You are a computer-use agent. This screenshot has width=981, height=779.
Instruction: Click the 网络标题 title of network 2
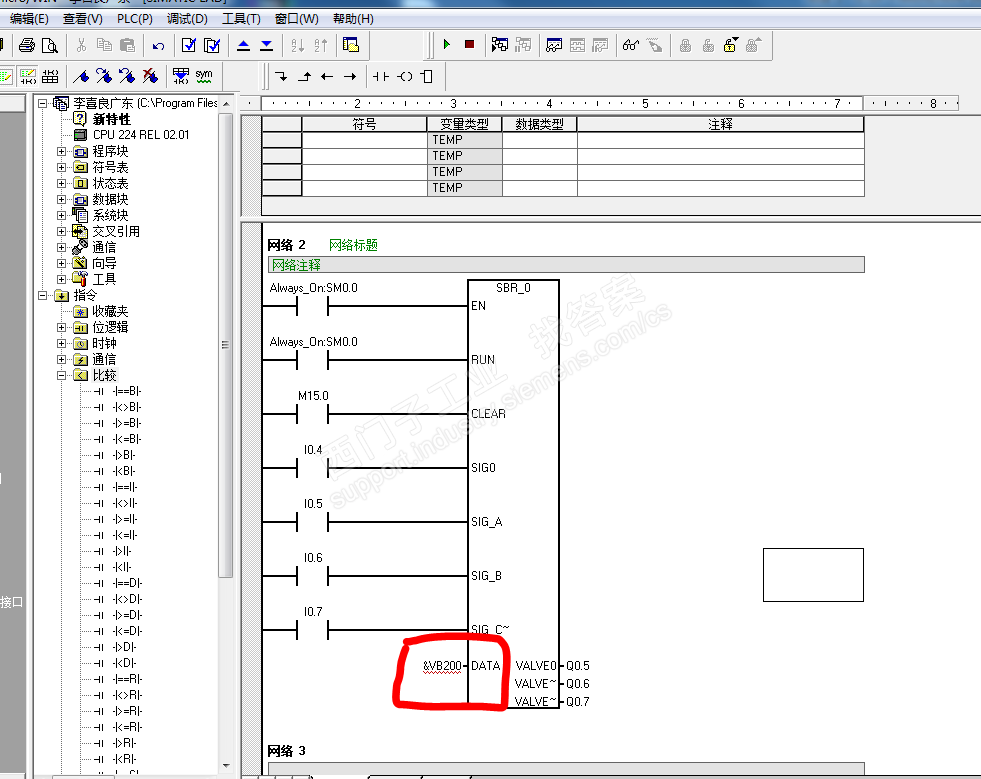(x=353, y=245)
